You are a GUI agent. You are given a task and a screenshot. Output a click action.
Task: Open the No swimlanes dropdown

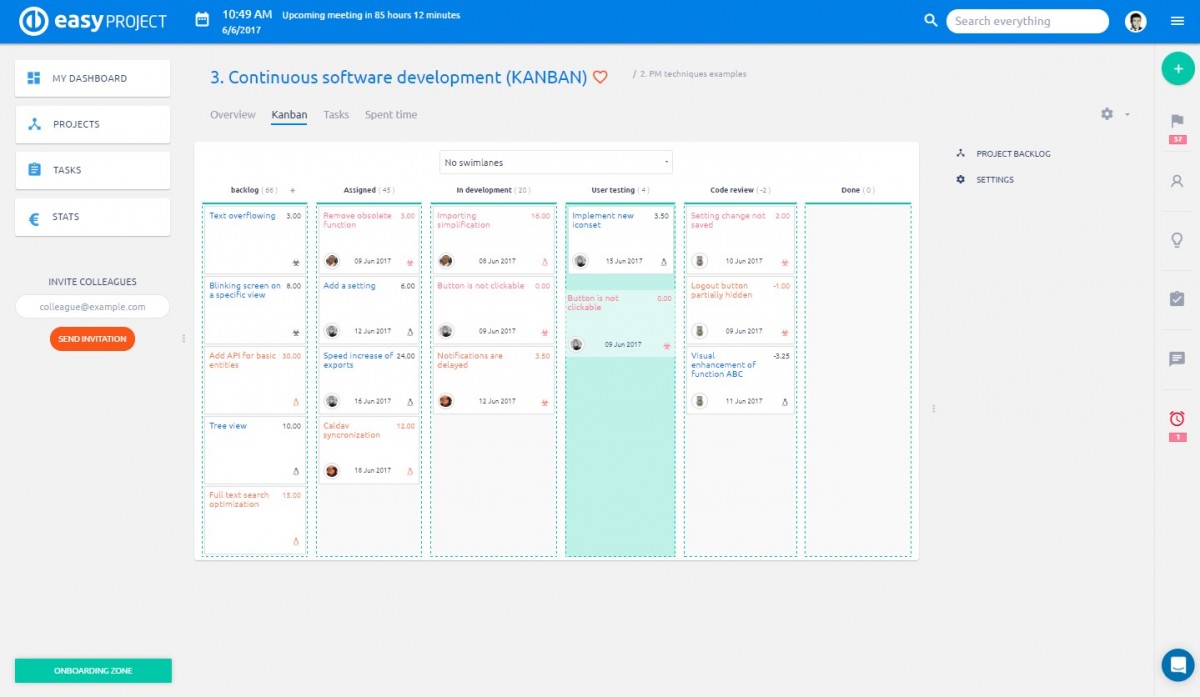556,161
